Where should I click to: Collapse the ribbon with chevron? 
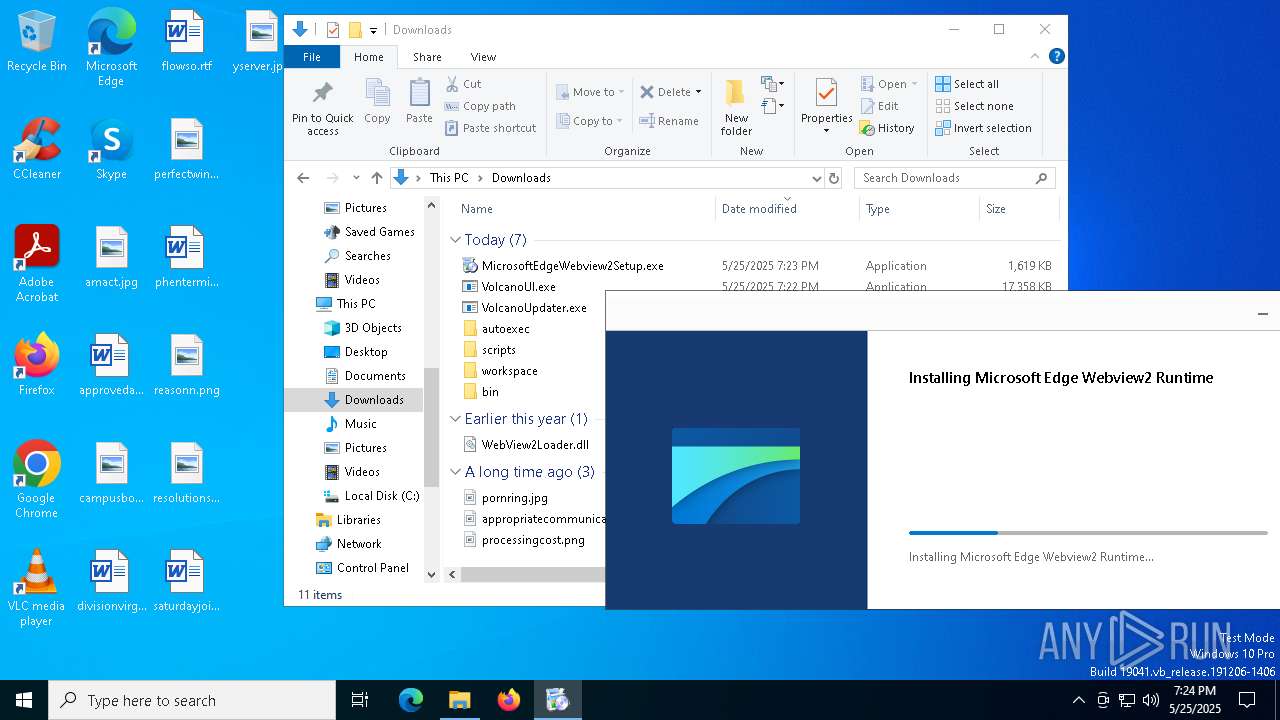1035,57
